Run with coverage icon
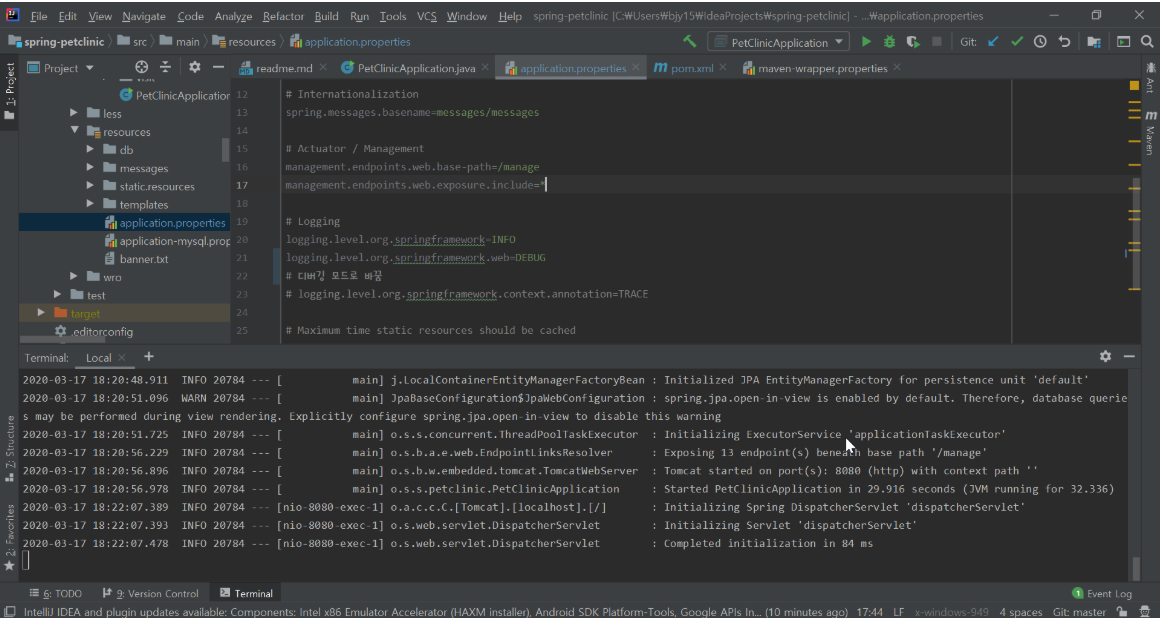This screenshot has width=1162, height=618. coord(913,42)
